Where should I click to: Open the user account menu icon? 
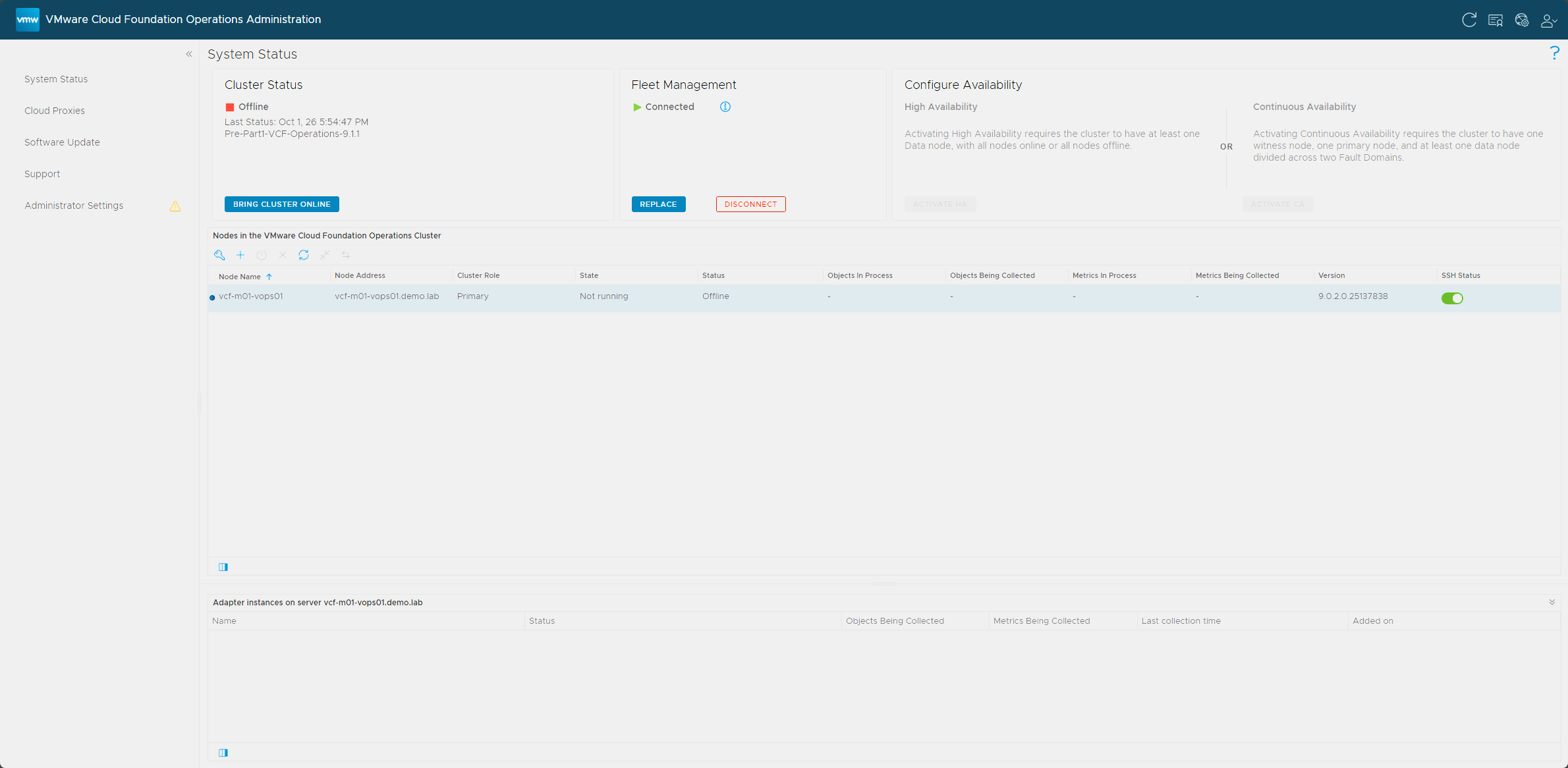[1548, 20]
